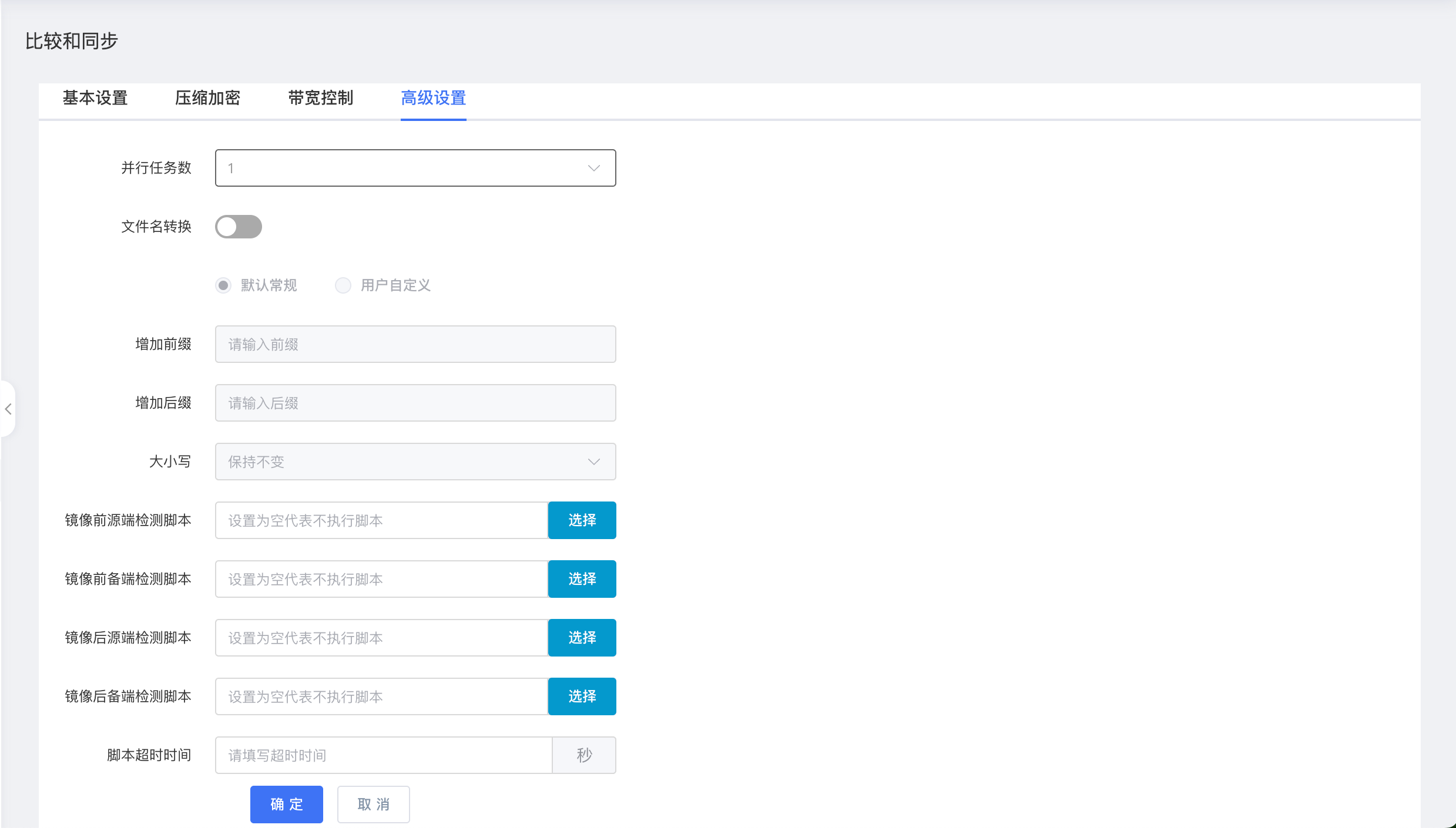Open the 大小写 dropdown

tap(415, 462)
